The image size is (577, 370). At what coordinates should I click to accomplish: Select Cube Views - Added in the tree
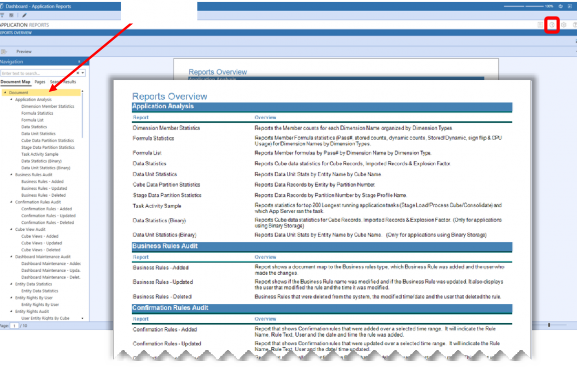pyautogui.click(x=40, y=236)
